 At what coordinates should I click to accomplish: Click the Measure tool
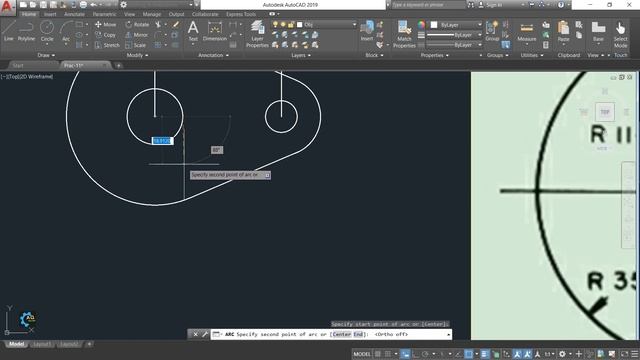[x=527, y=32]
